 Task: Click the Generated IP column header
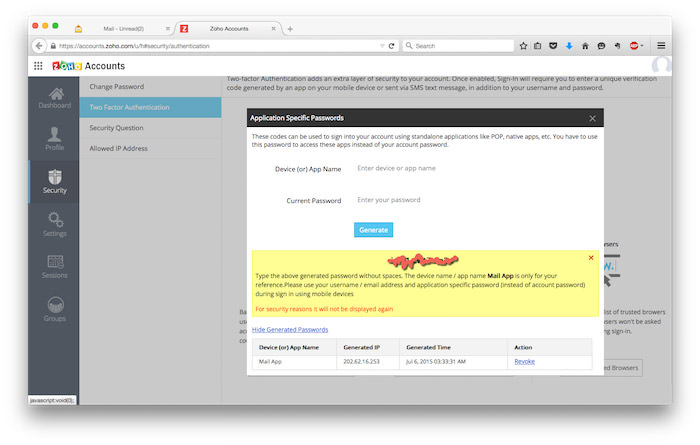pos(362,347)
